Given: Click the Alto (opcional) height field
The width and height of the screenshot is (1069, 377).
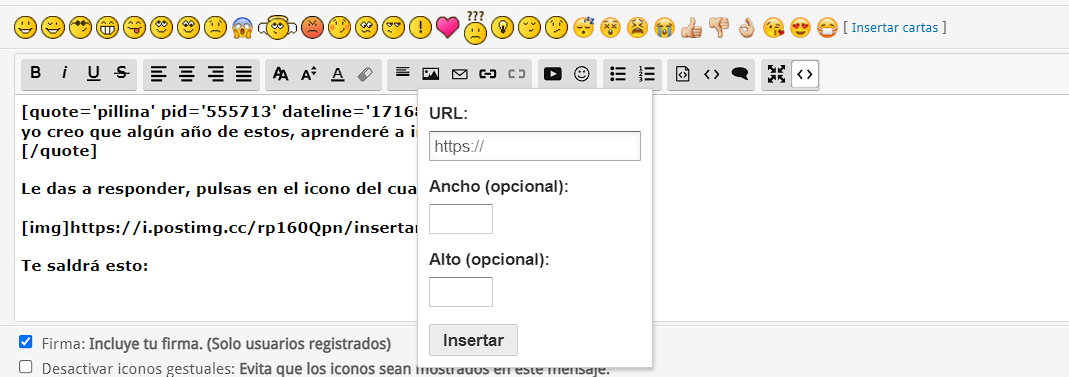Looking at the screenshot, I should (x=461, y=292).
